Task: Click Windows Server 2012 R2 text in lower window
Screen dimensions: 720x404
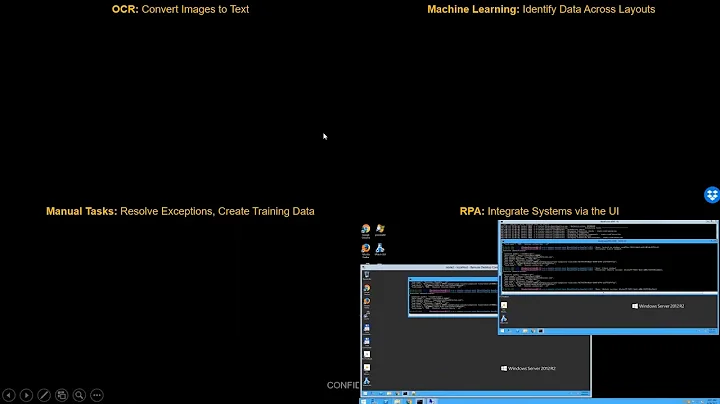Action: (528, 368)
